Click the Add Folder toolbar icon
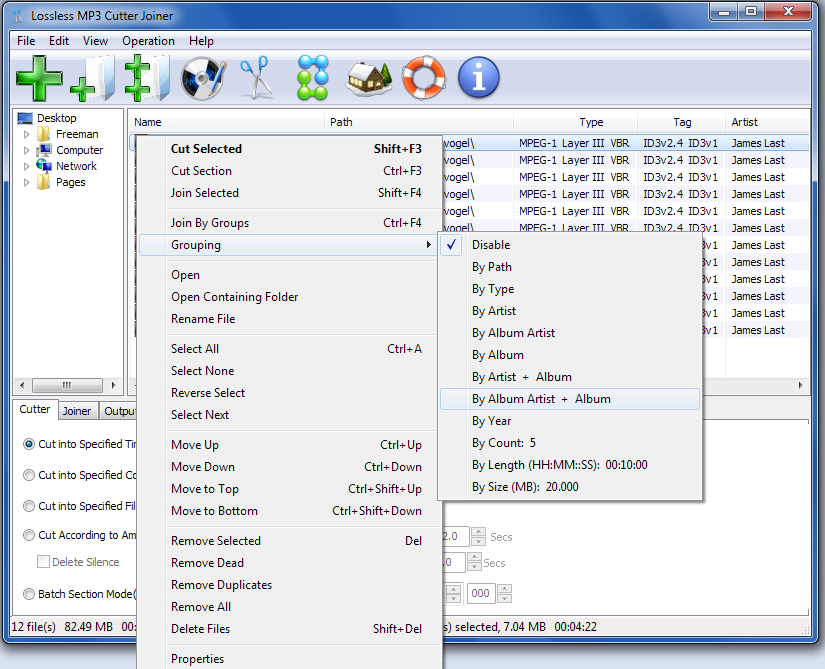 (94, 78)
